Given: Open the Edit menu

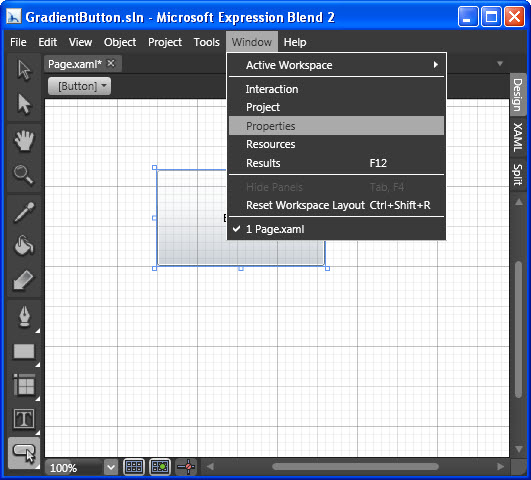Looking at the screenshot, I should pos(47,42).
